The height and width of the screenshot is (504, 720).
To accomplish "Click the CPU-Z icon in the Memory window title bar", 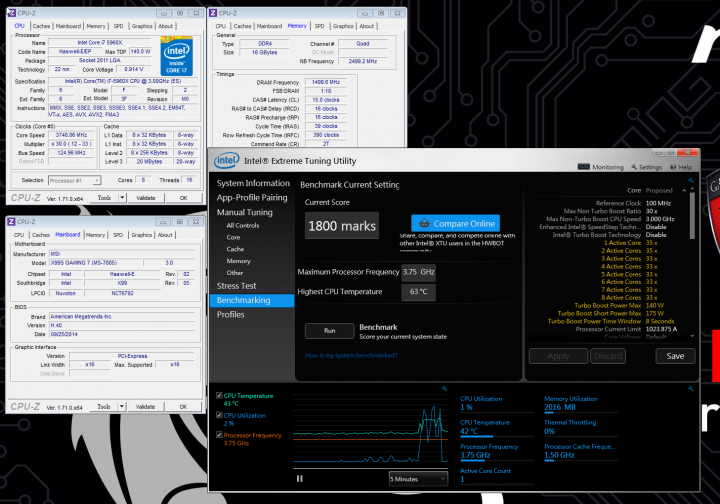I will pyautogui.click(x=213, y=13).
